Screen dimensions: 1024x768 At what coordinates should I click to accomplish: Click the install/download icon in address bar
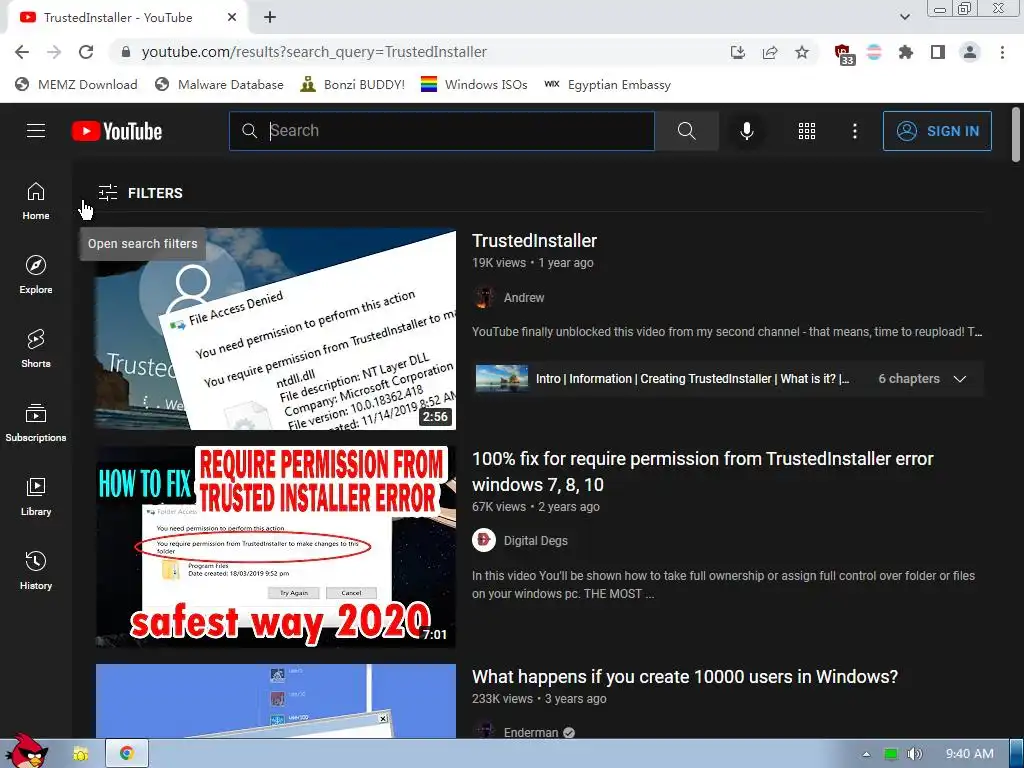tap(738, 52)
